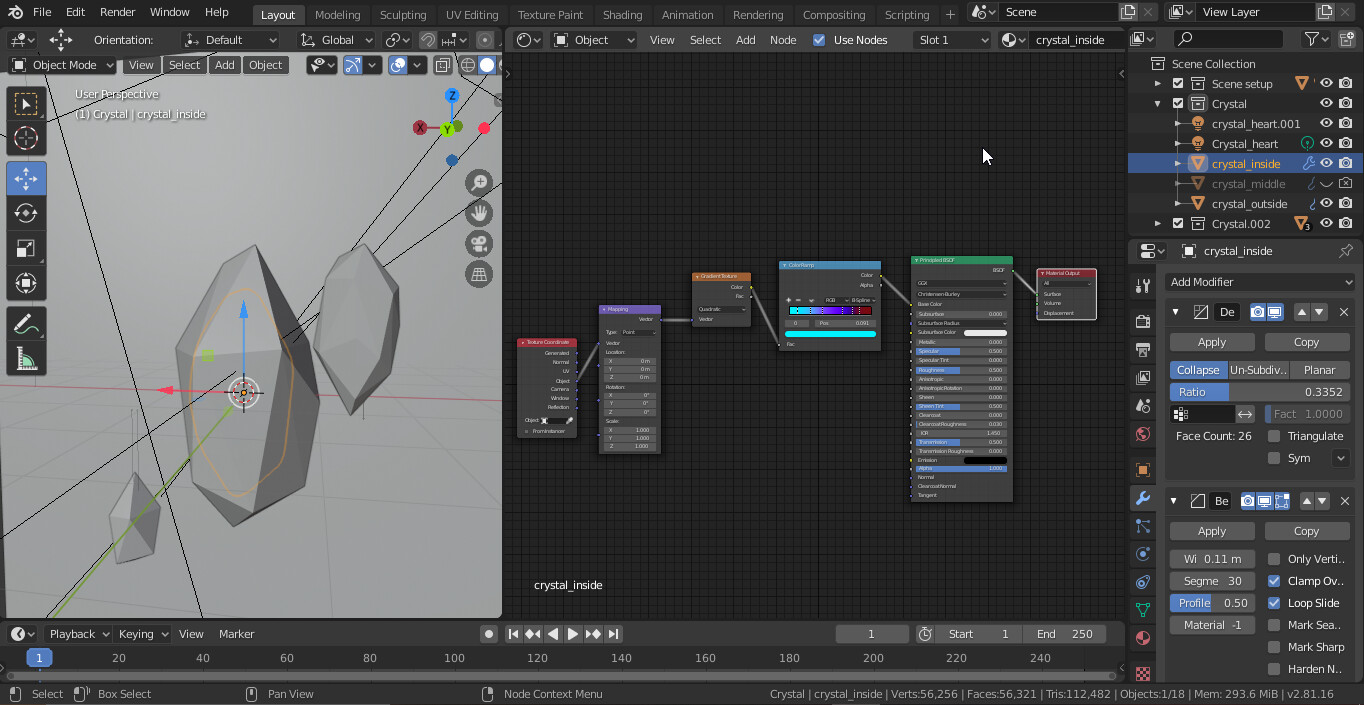
Task: Disable the Clamp Overlap checkbox
Action: point(1274,581)
